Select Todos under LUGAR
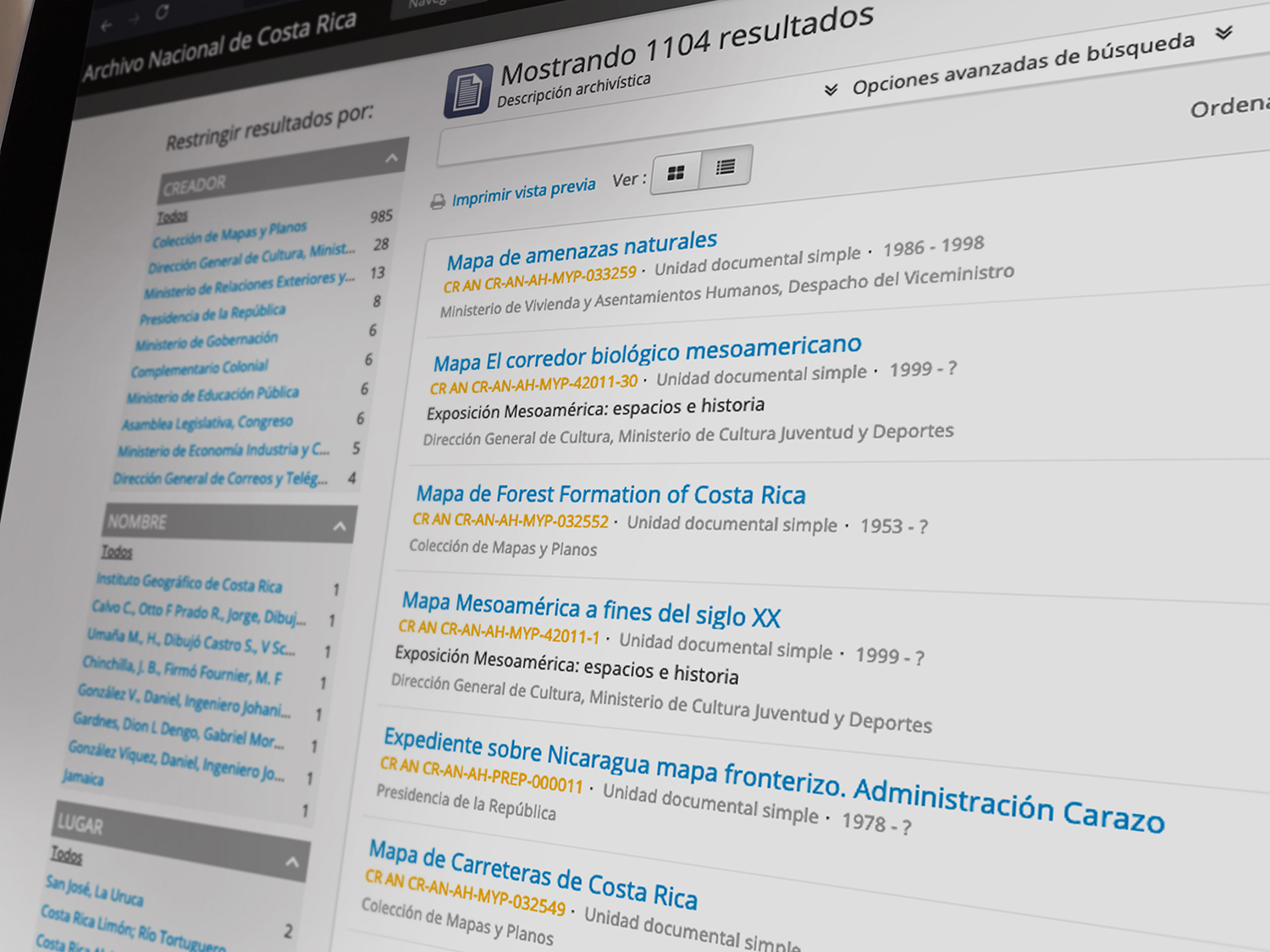This screenshot has height=952, width=1270. click(x=67, y=855)
